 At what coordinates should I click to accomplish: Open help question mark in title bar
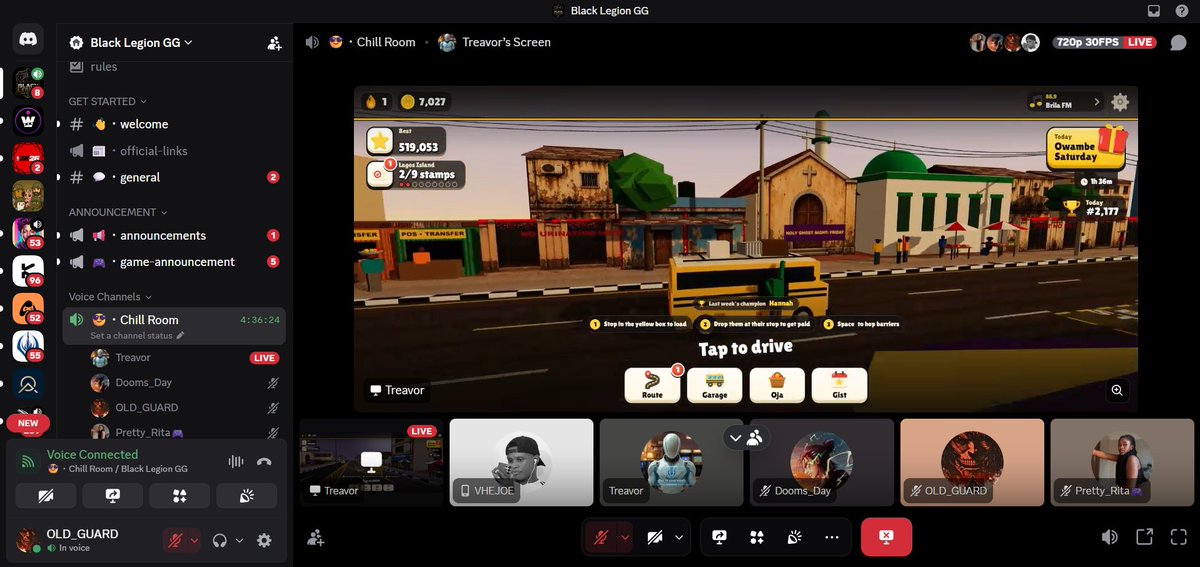[1182, 10]
